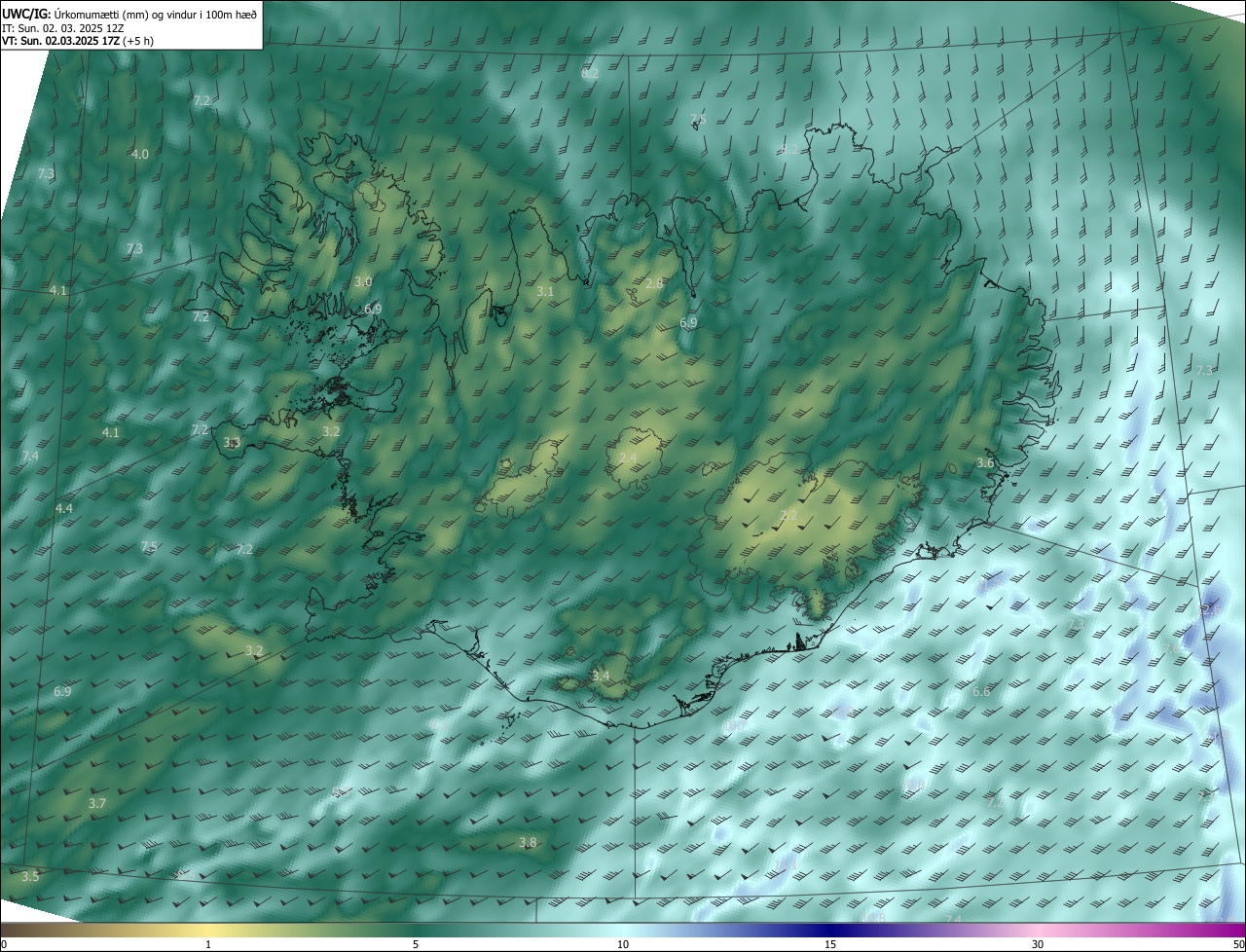Click the 5 tick on color scale
Image resolution: width=1246 pixels, height=952 pixels.
416,944
